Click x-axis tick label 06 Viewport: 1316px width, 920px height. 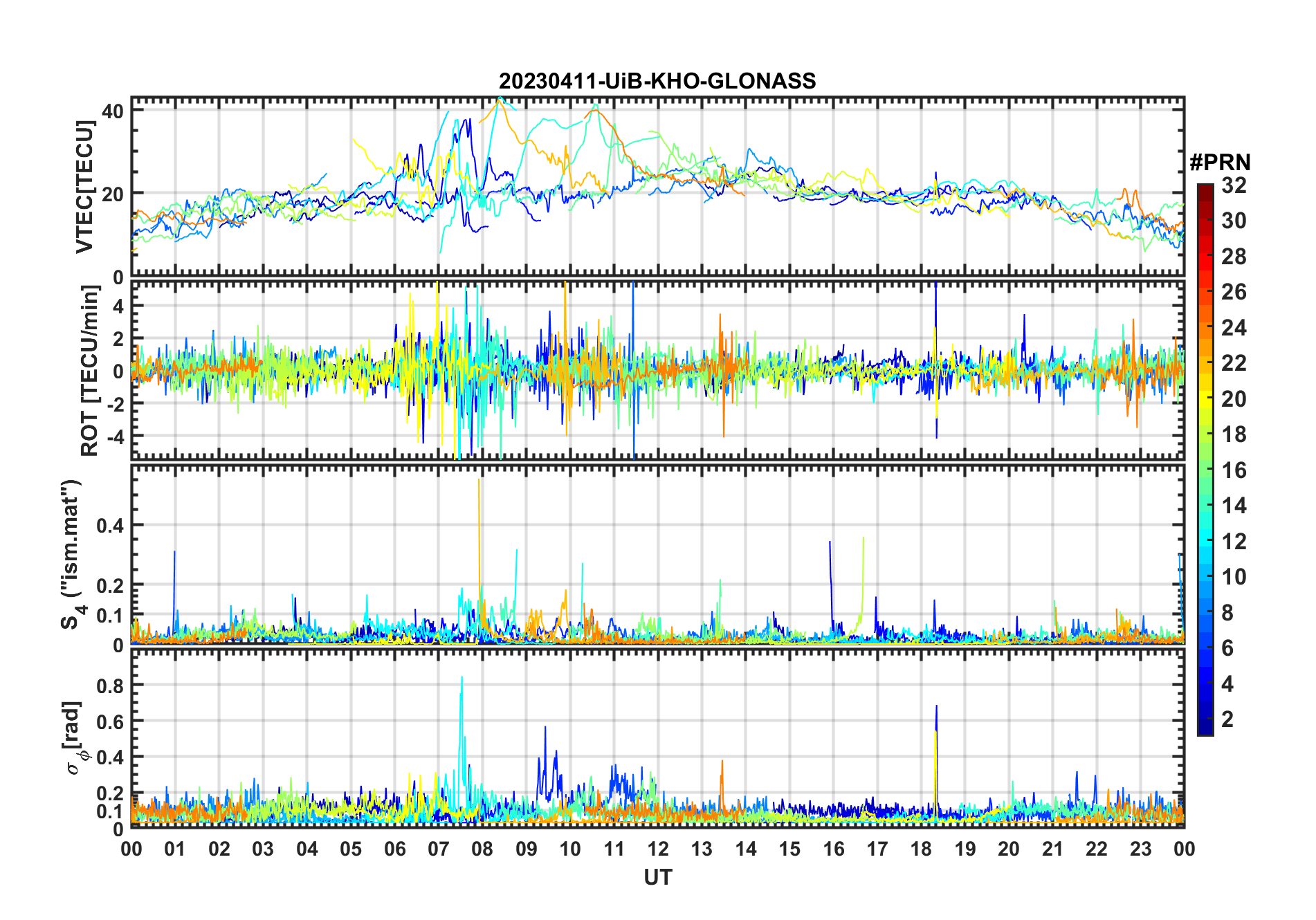(x=395, y=849)
